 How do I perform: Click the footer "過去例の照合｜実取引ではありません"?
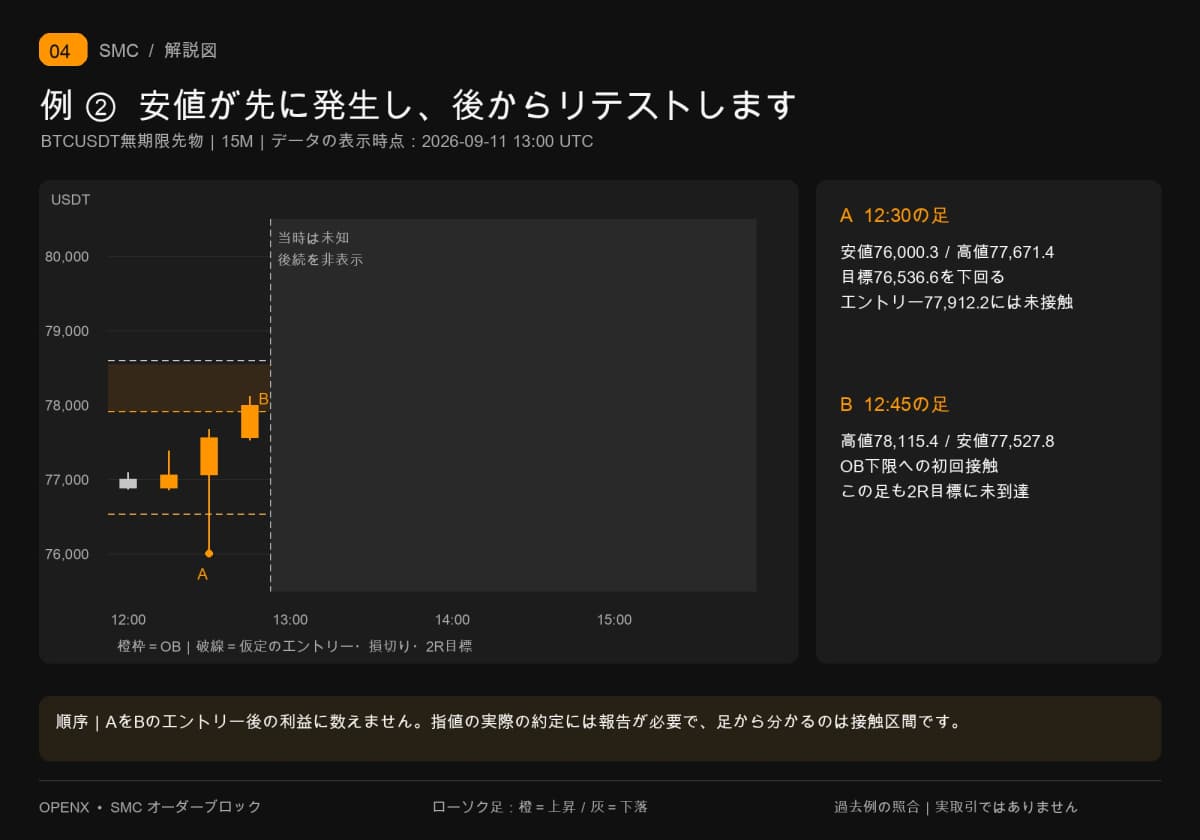(956, 807)
